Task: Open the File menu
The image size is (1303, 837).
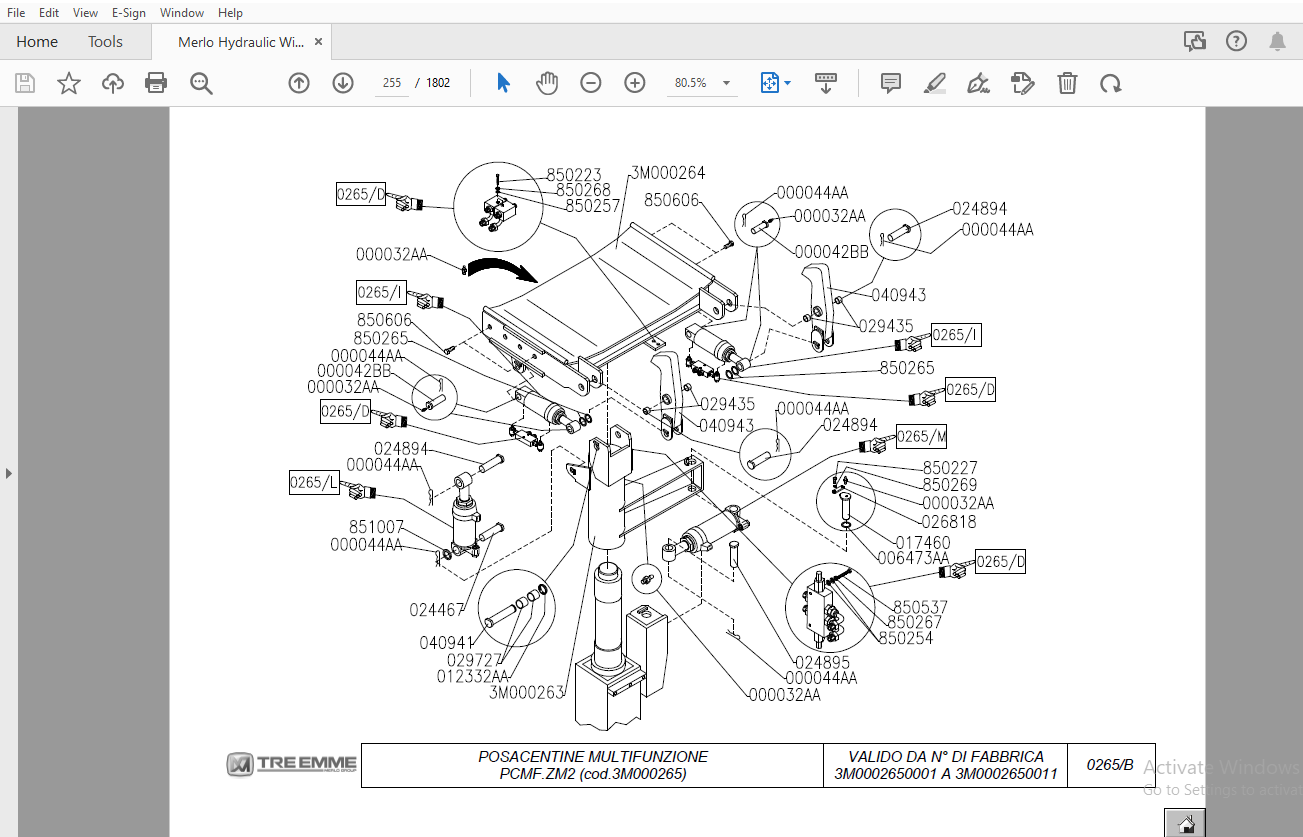Action: 16,12
